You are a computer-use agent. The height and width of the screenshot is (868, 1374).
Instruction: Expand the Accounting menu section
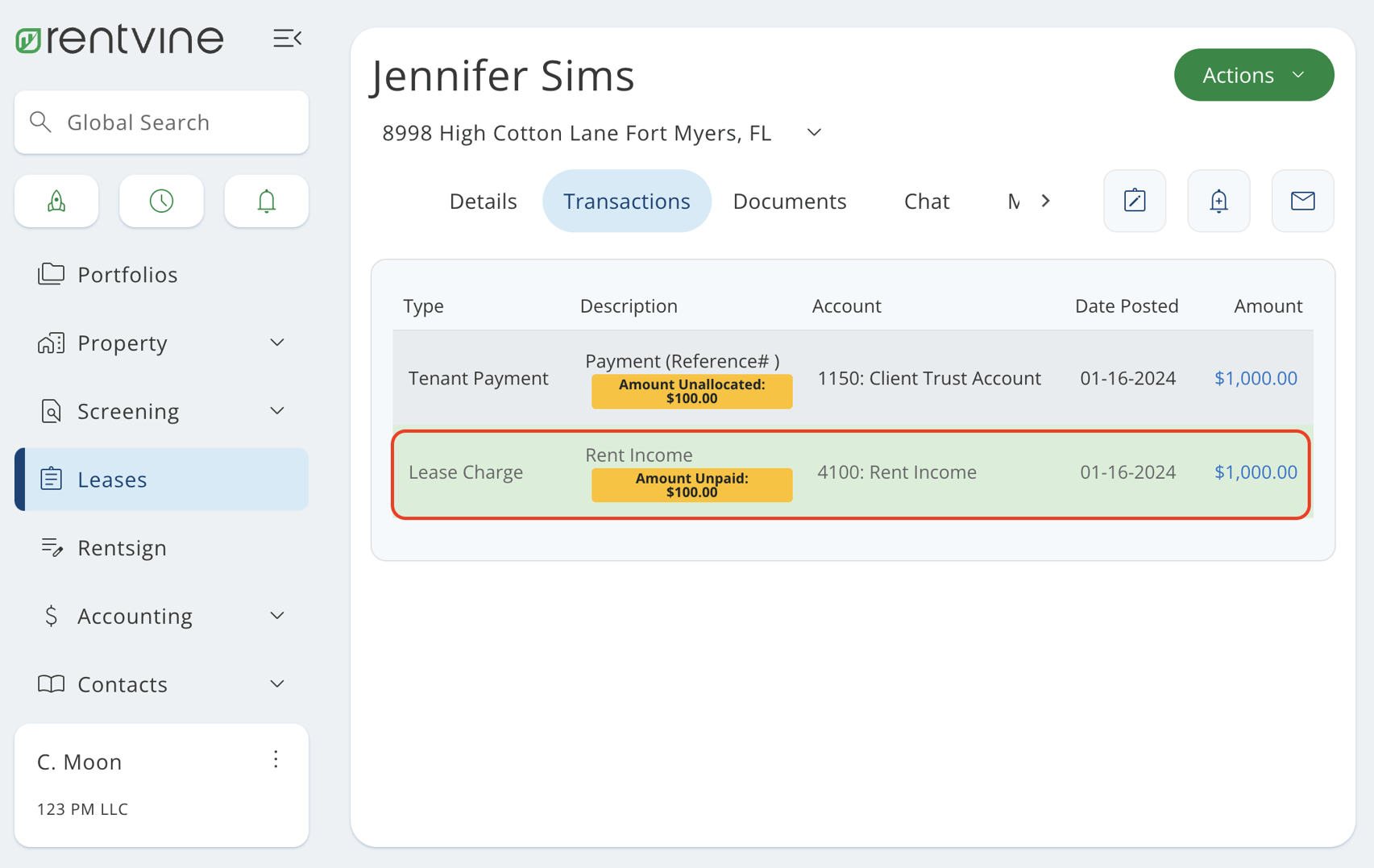(x=276, y=616)
